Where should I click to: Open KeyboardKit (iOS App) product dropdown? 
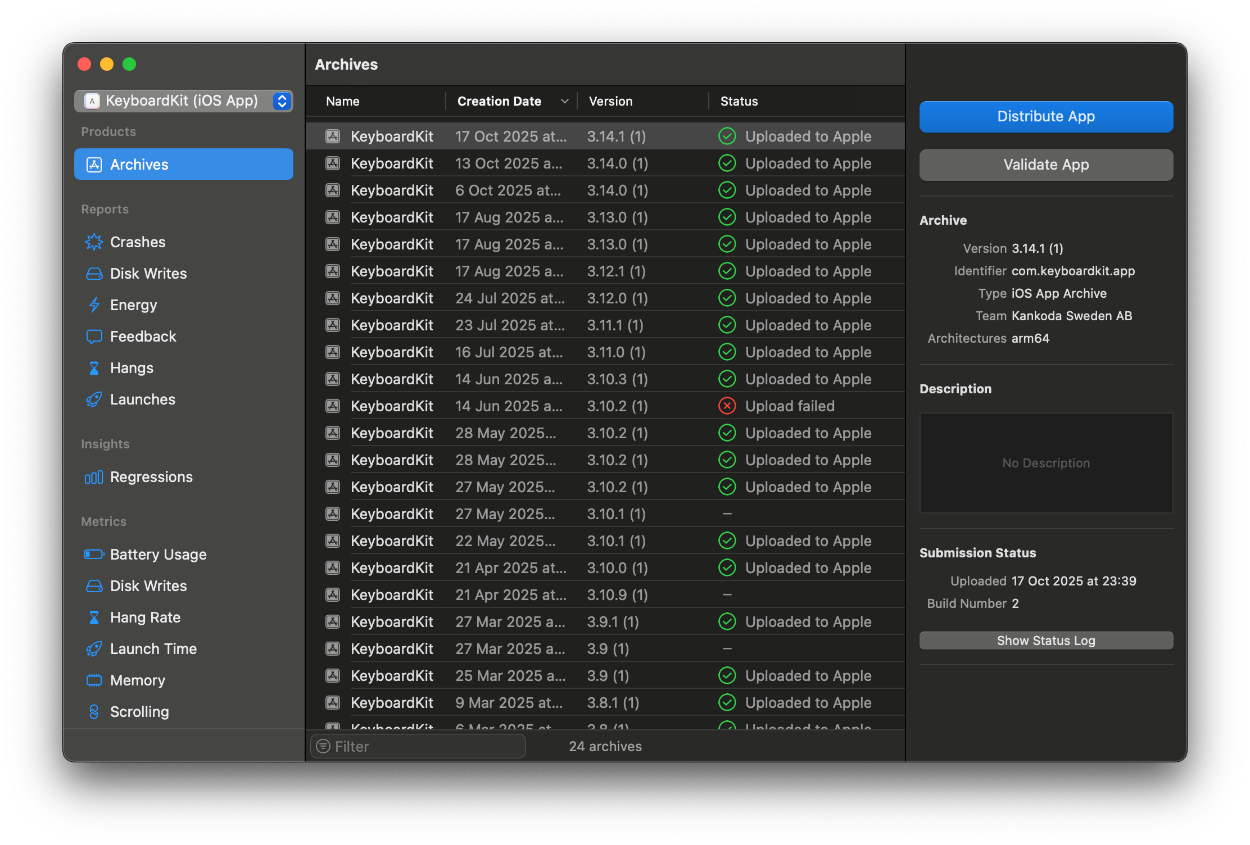pos(184,101)
